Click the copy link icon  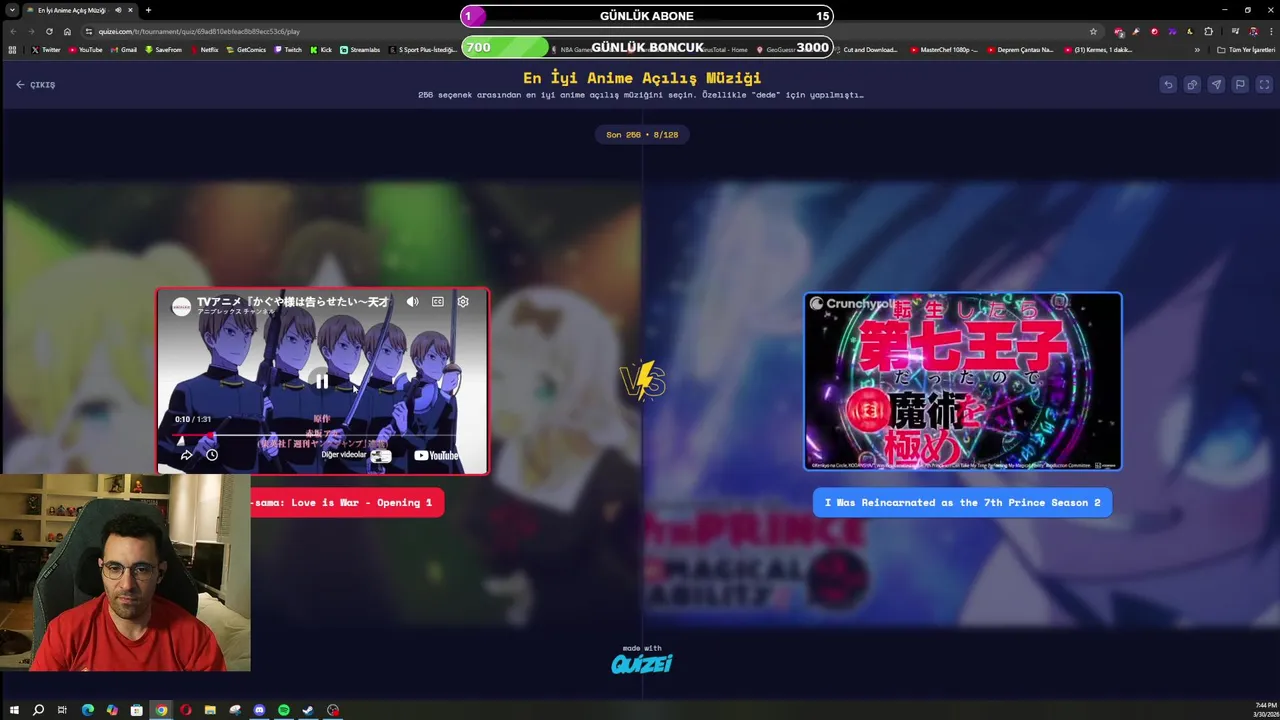pos(1192,85)
